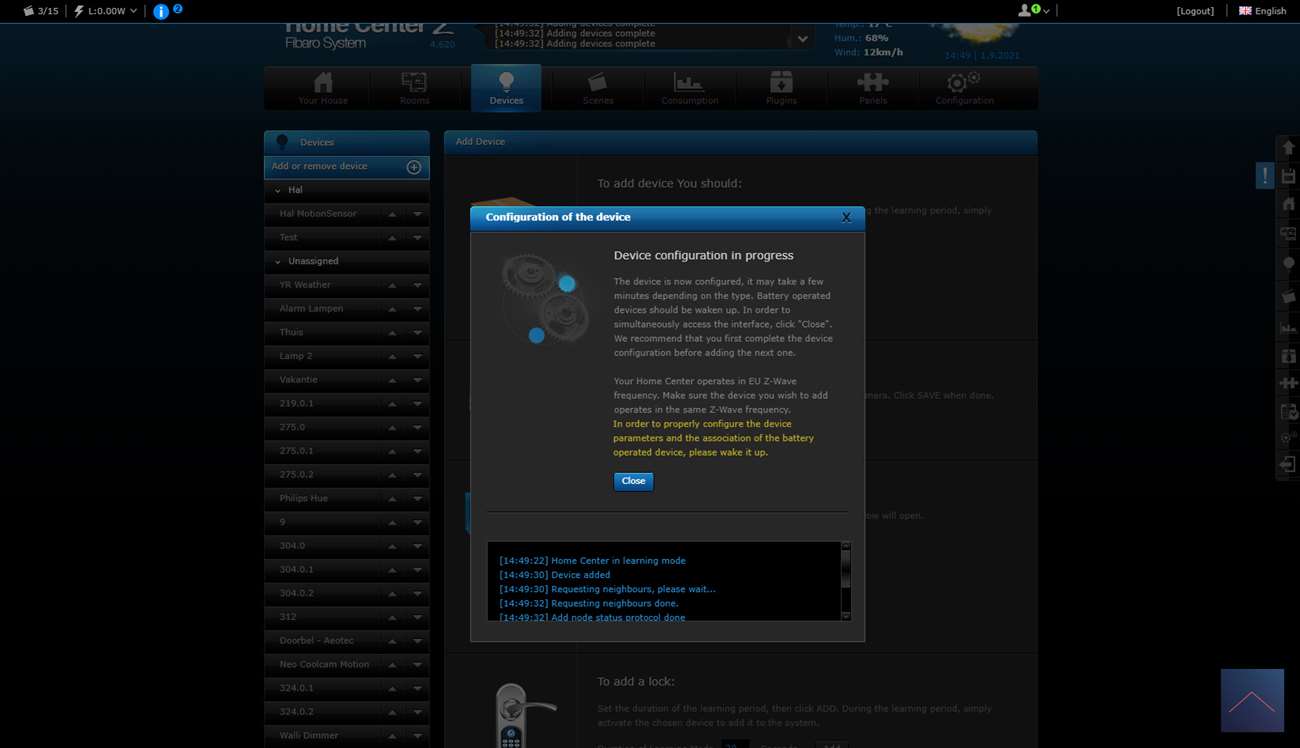Open the L:0.00W power dropdown
The width and height of the screenshot is (1300, 748).
pos(106,11)
